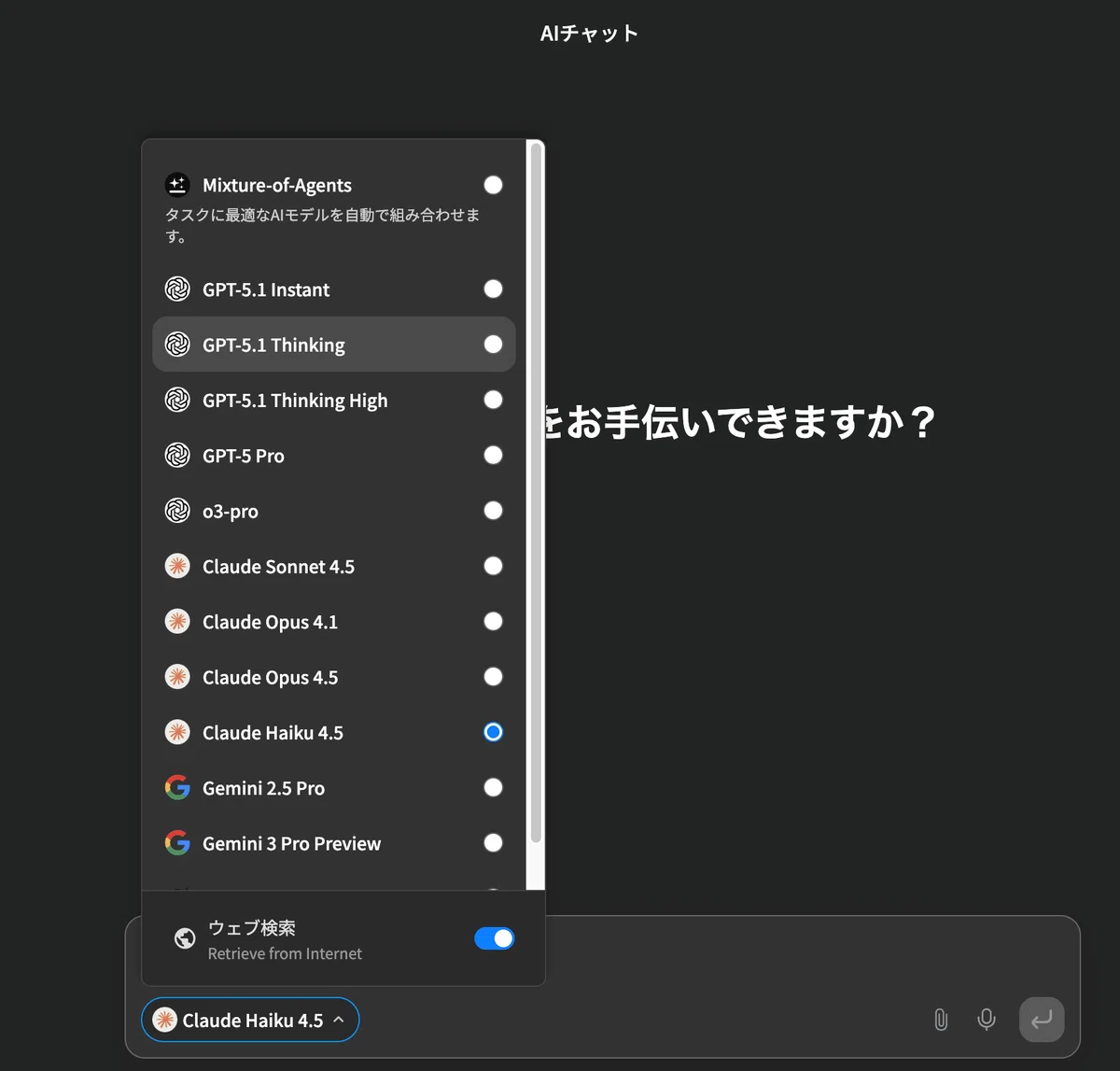Image resolution: width=1120 pixels, height=1071 pixels.
Task: Select the Gemini 3 Pro Preview radio button
Action: coord(493,842)
